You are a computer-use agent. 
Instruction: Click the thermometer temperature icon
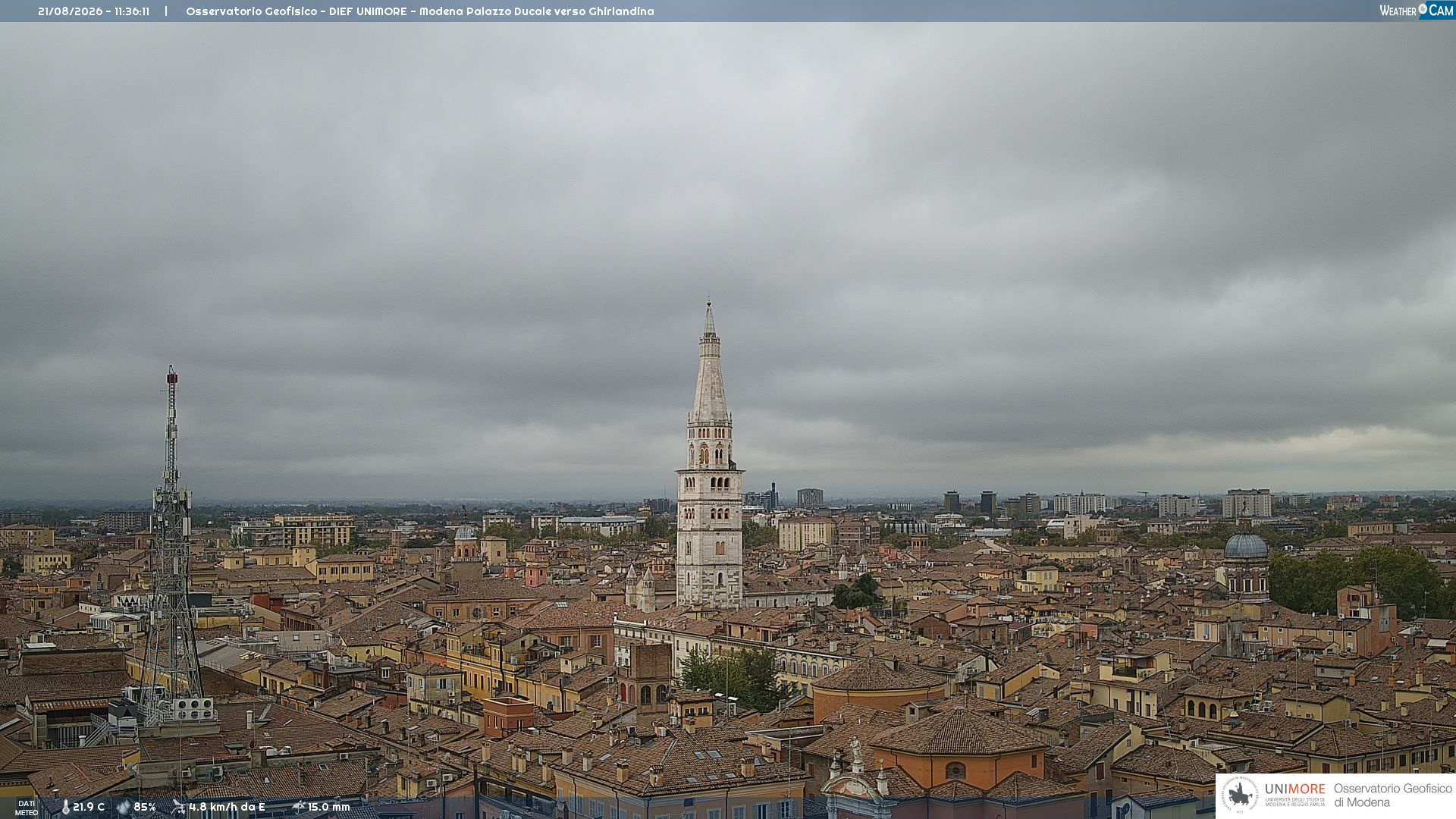(x=66, y=807)
